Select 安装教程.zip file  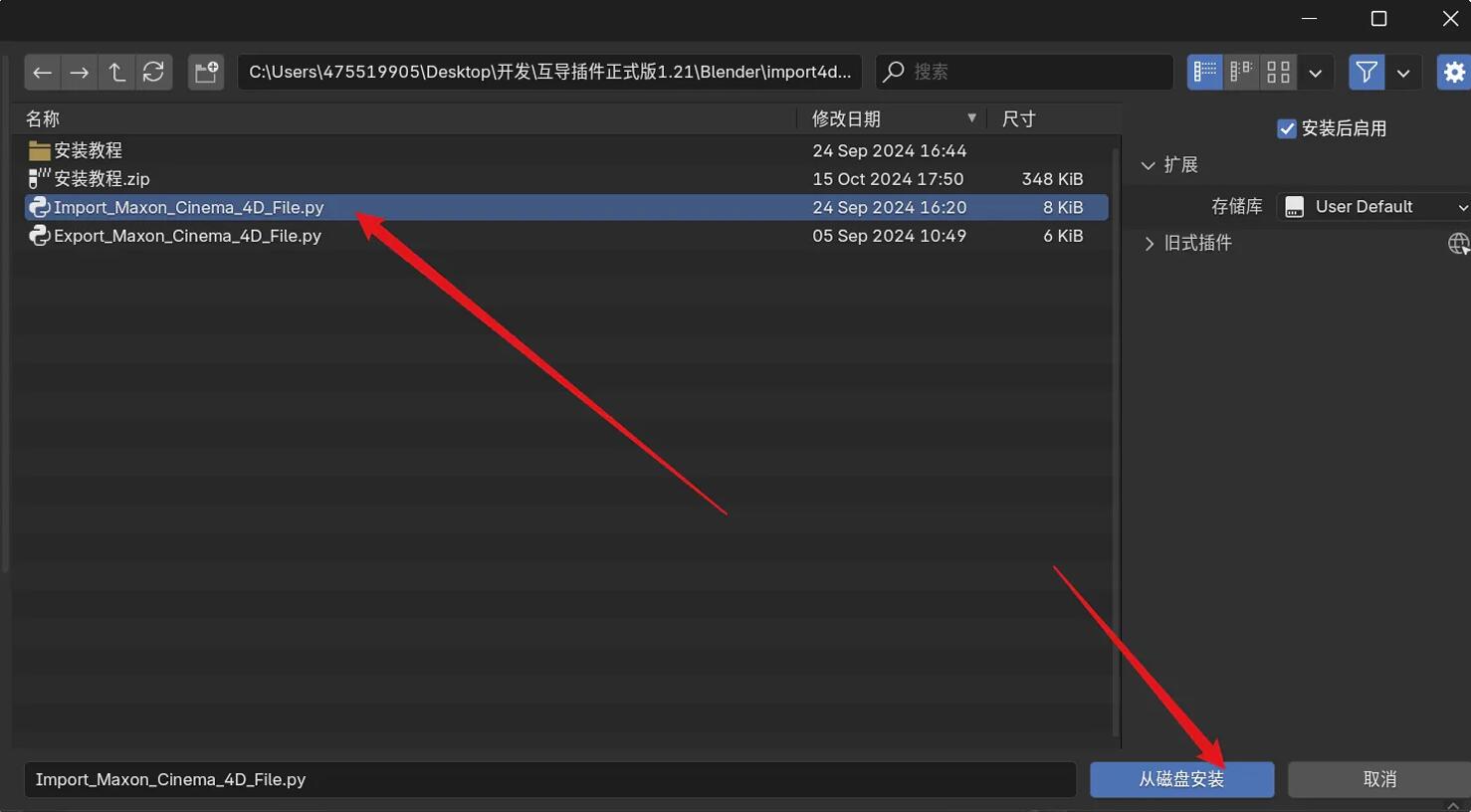click(565, 179)
